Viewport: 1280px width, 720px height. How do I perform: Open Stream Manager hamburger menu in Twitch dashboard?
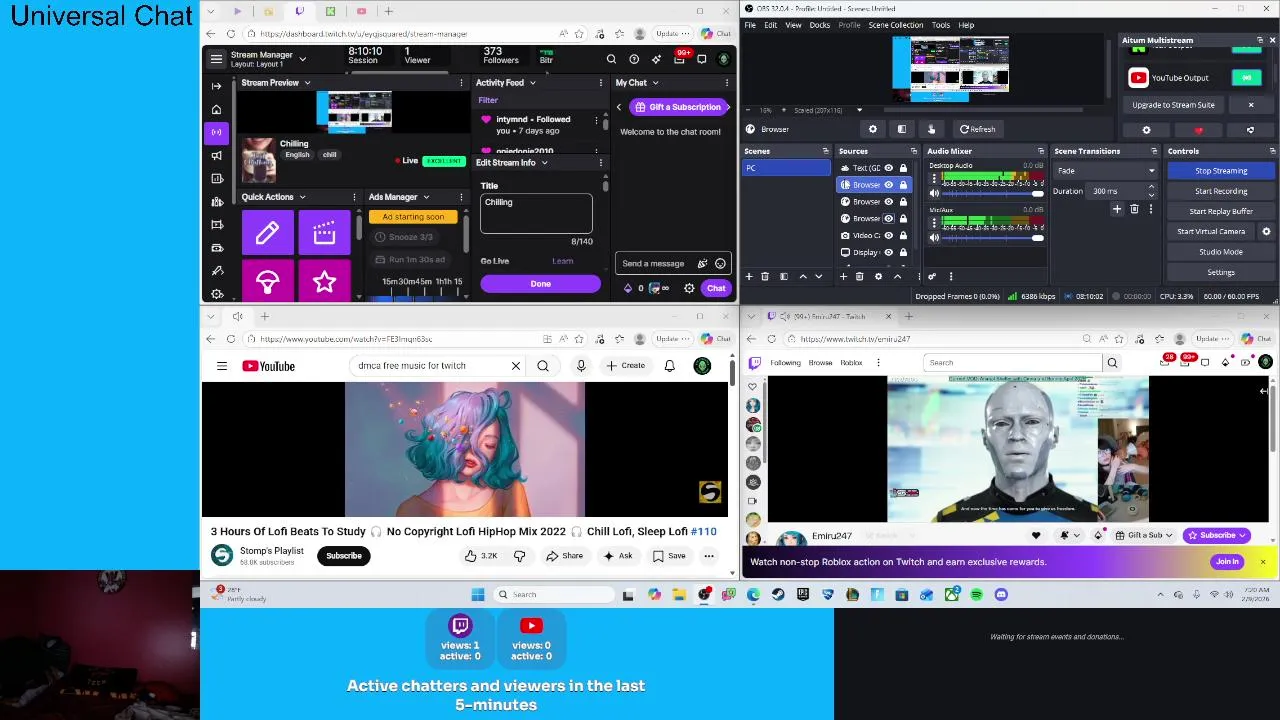coord(216,59)
